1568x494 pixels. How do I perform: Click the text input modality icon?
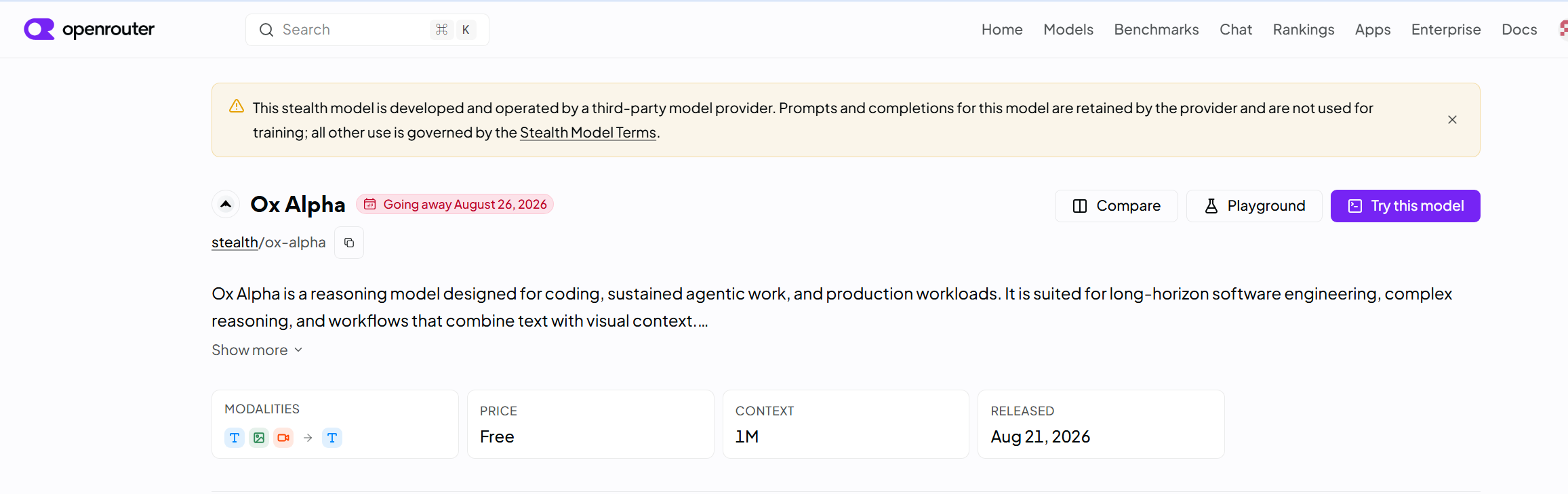(235, 438)
